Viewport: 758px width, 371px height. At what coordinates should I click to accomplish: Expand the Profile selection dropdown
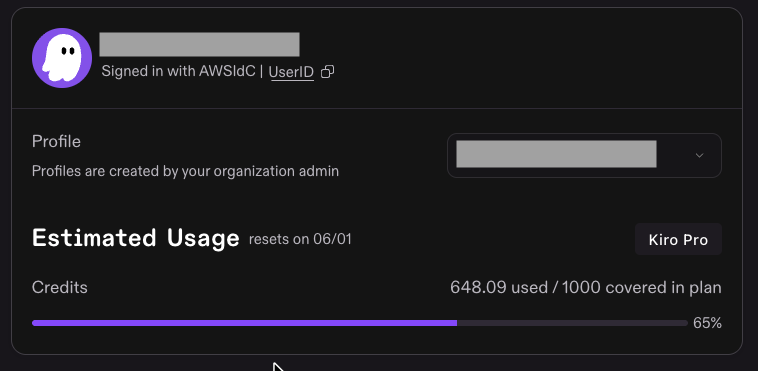[x=584, y=155]
